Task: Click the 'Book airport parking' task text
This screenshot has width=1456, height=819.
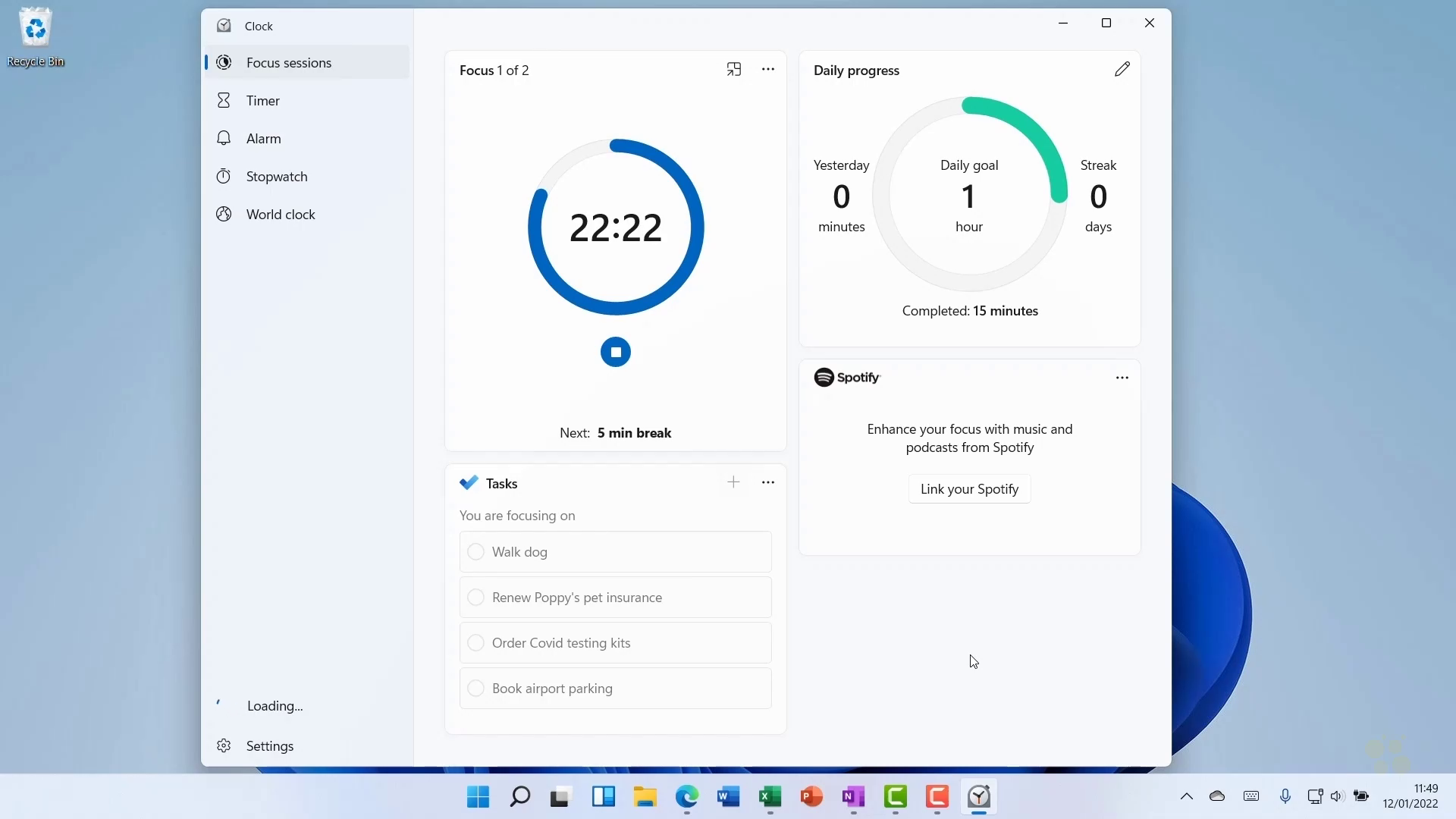Action: tap(552, 689)
